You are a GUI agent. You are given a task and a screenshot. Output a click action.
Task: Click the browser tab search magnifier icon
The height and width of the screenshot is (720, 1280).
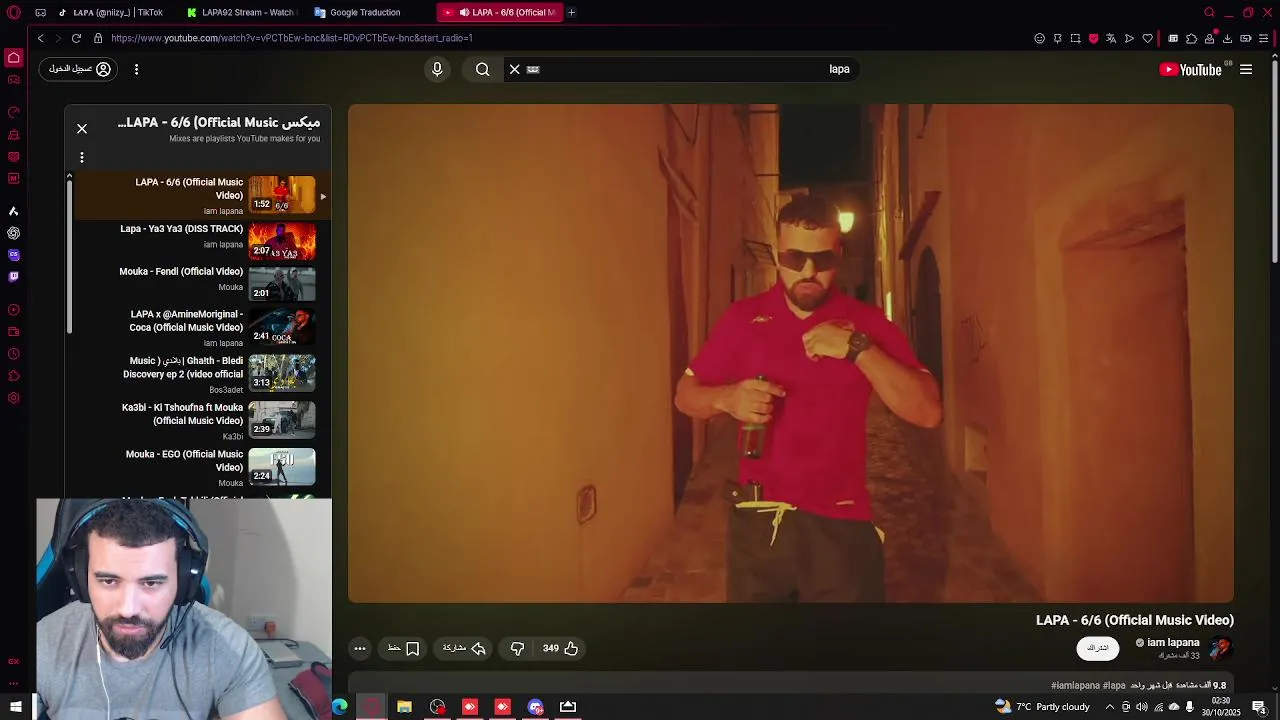[1209, 12]
